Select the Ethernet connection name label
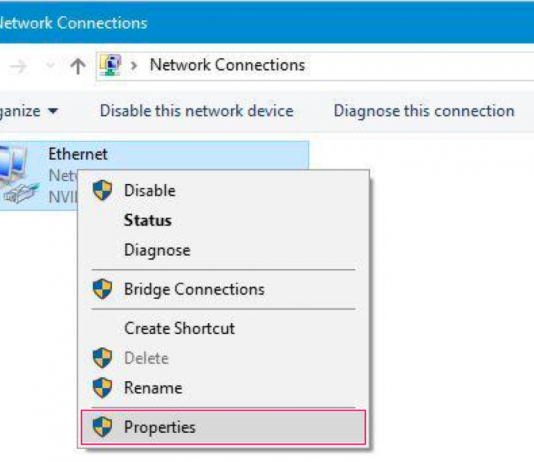 tap(78, 154)
